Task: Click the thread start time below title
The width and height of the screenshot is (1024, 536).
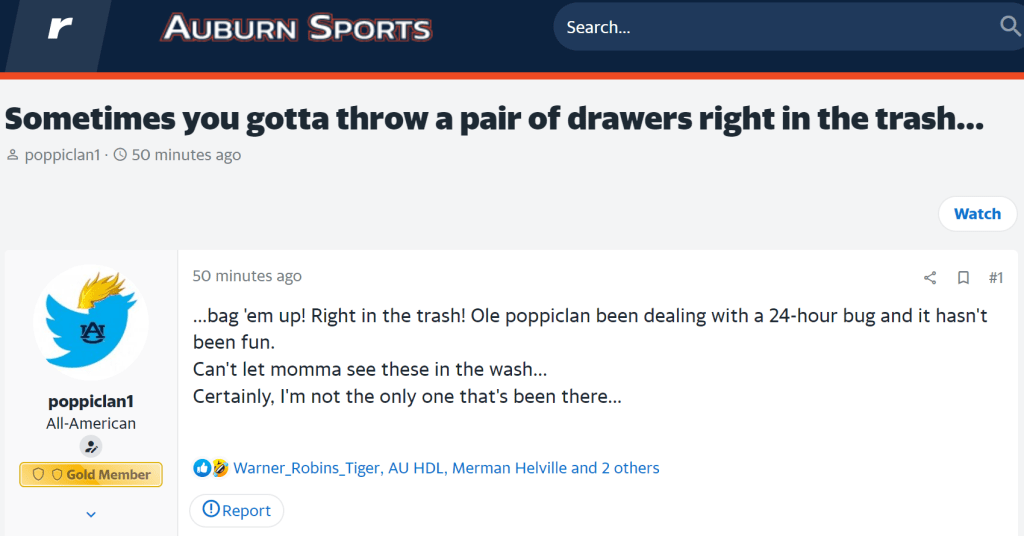Action: tap(186, 155)
